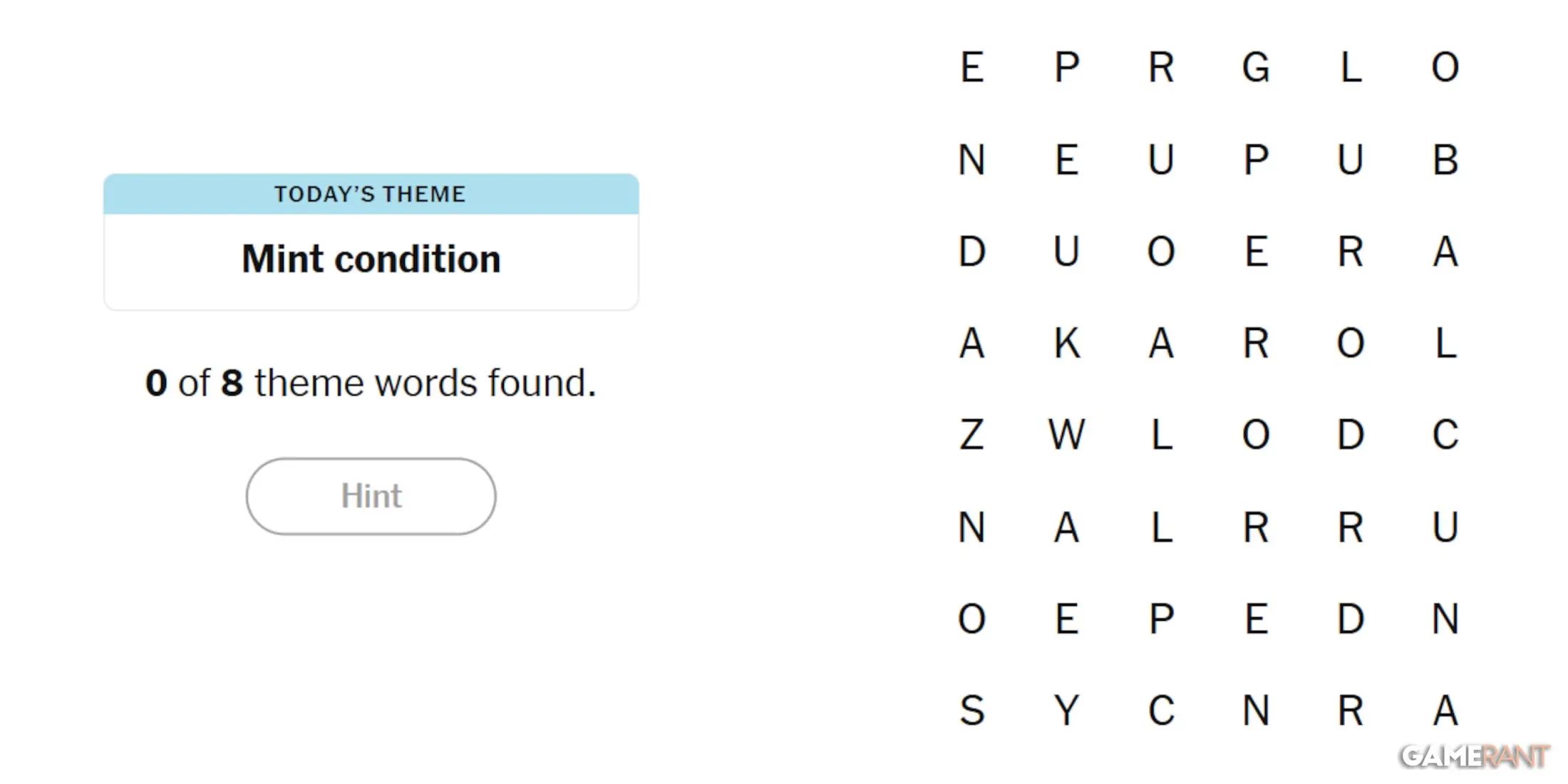Select the letter P between two U letters
The width and height of the screenshot is (1568, 784).
1256,160
